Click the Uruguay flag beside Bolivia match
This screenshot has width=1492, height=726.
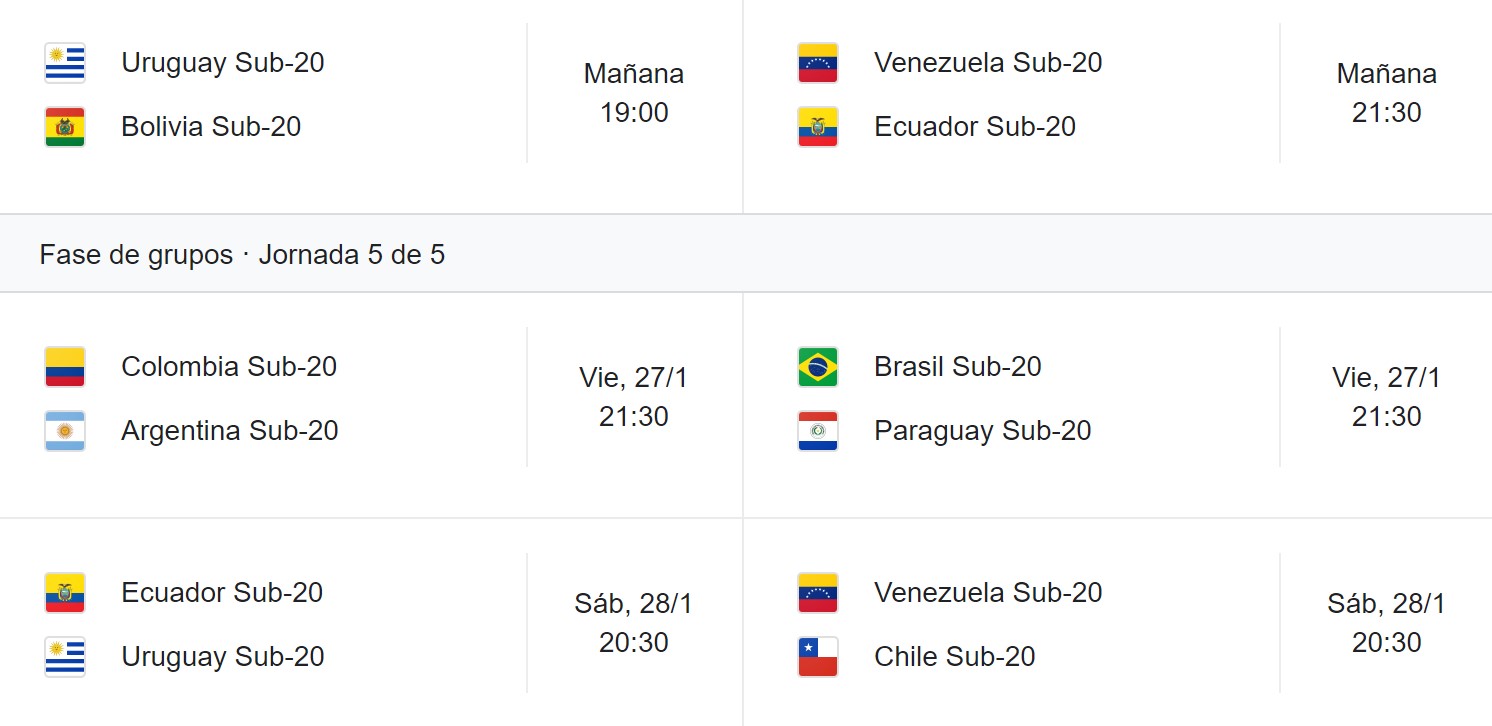coord(65,63)
